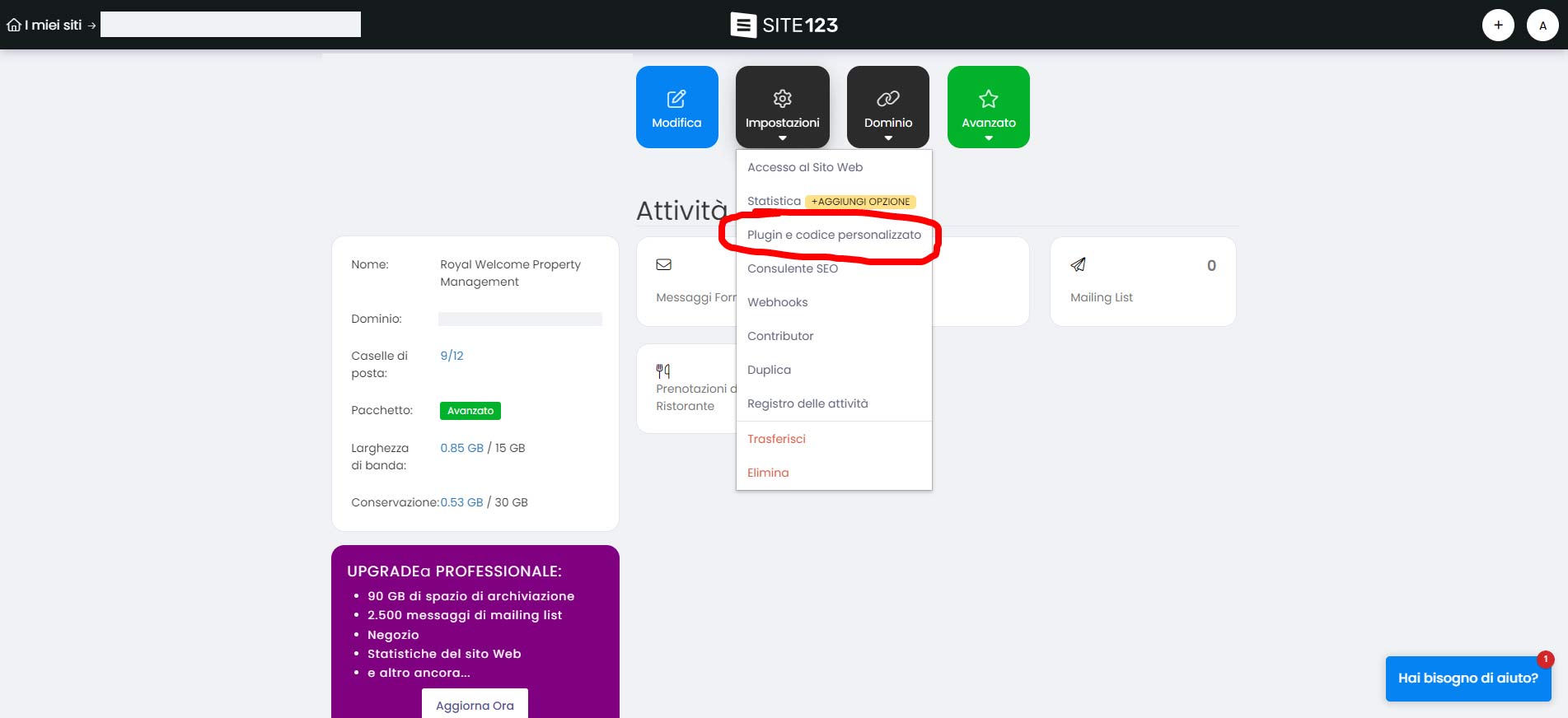Open the account avatar A

1542,26
